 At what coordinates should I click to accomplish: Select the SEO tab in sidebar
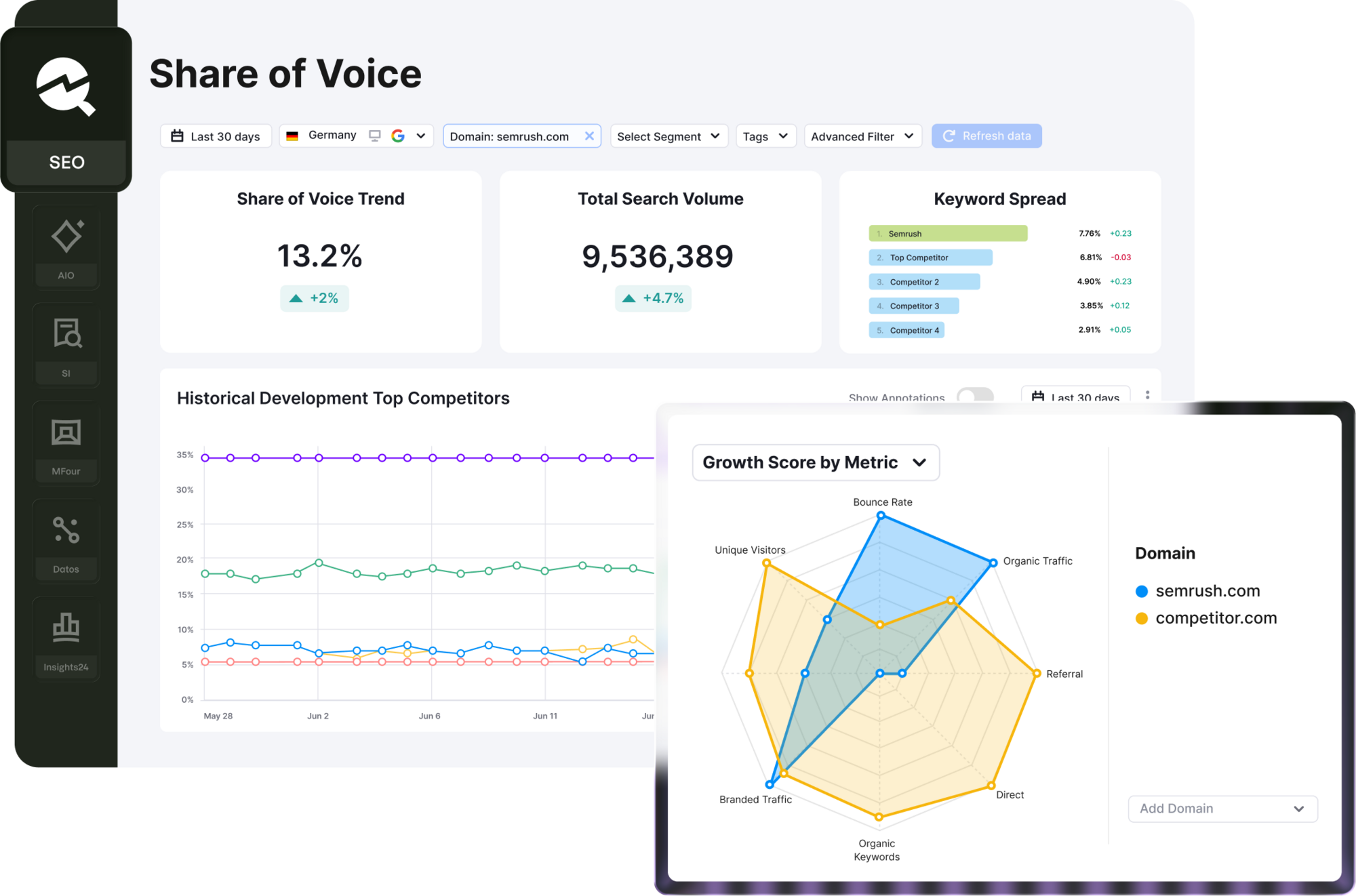[66, 162]
